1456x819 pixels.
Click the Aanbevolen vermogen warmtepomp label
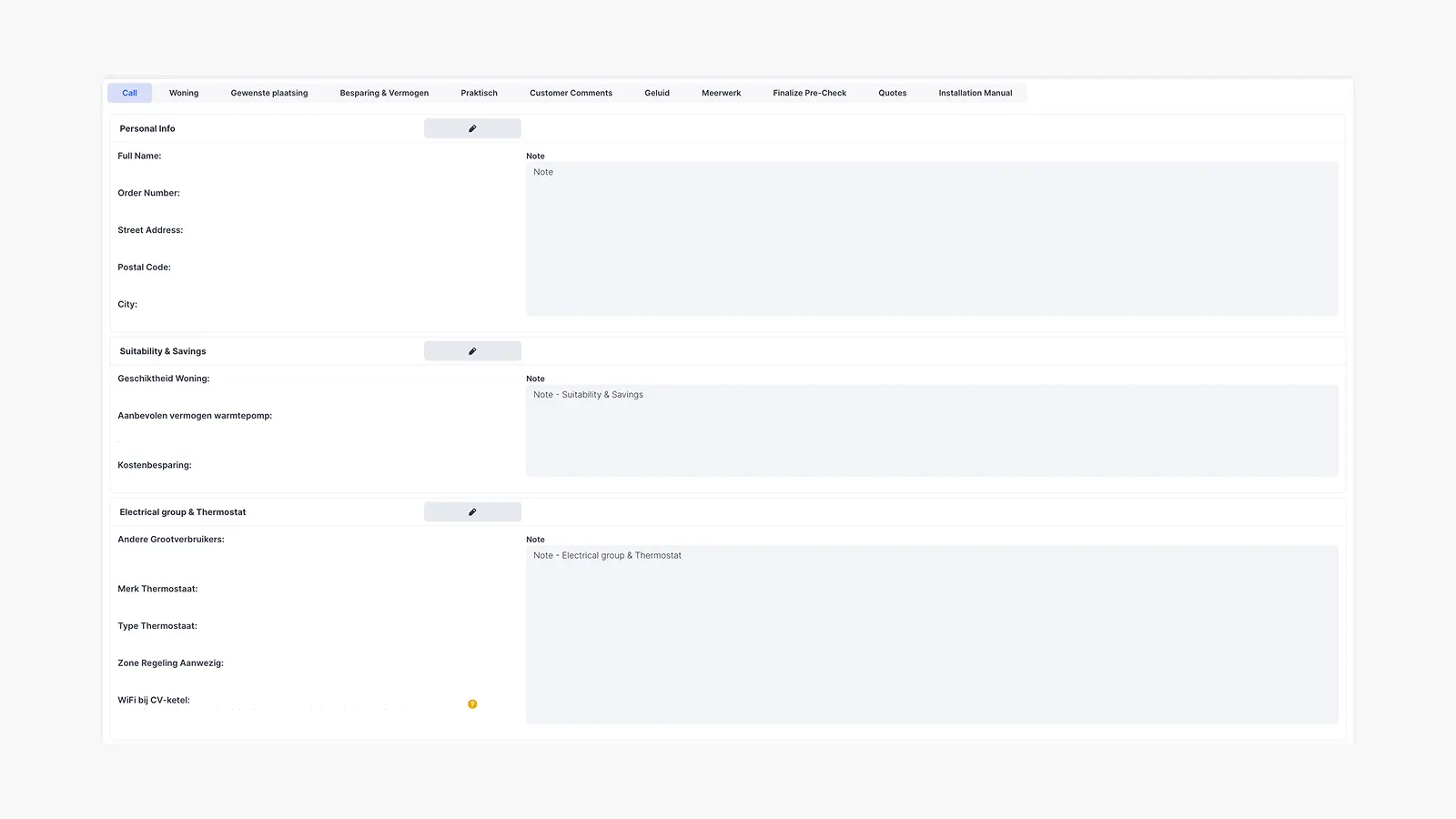195,416
